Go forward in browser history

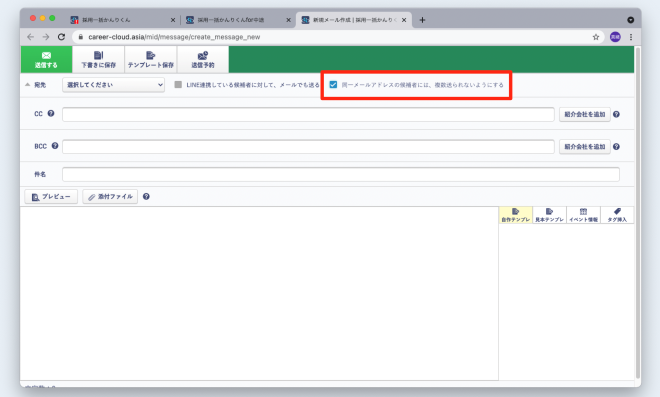click(45, 37)
